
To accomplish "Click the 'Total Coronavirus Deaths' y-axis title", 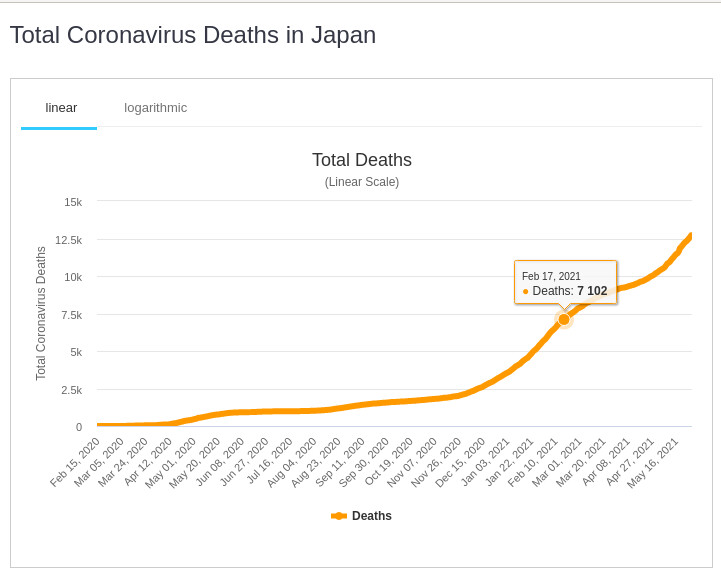I will [41, 313].
